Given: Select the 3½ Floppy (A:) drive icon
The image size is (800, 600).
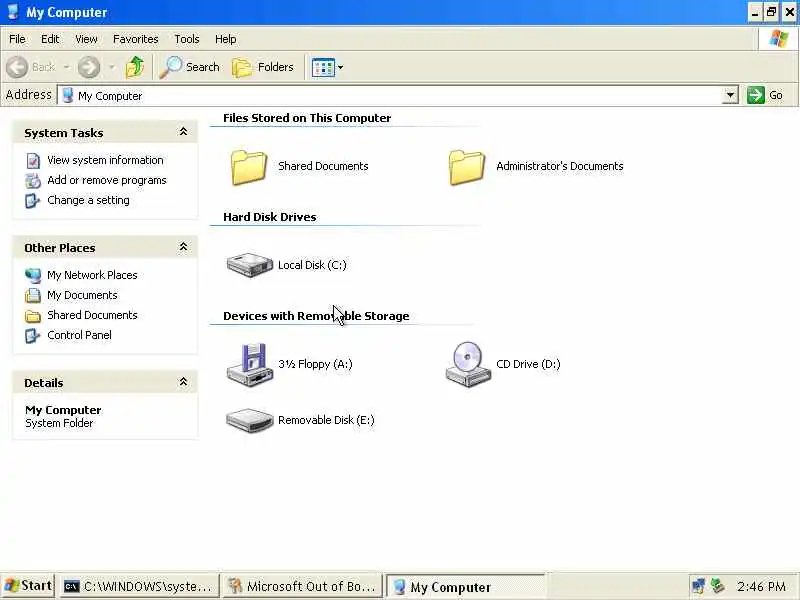Looking at the screenshot, I should [249, 364].
